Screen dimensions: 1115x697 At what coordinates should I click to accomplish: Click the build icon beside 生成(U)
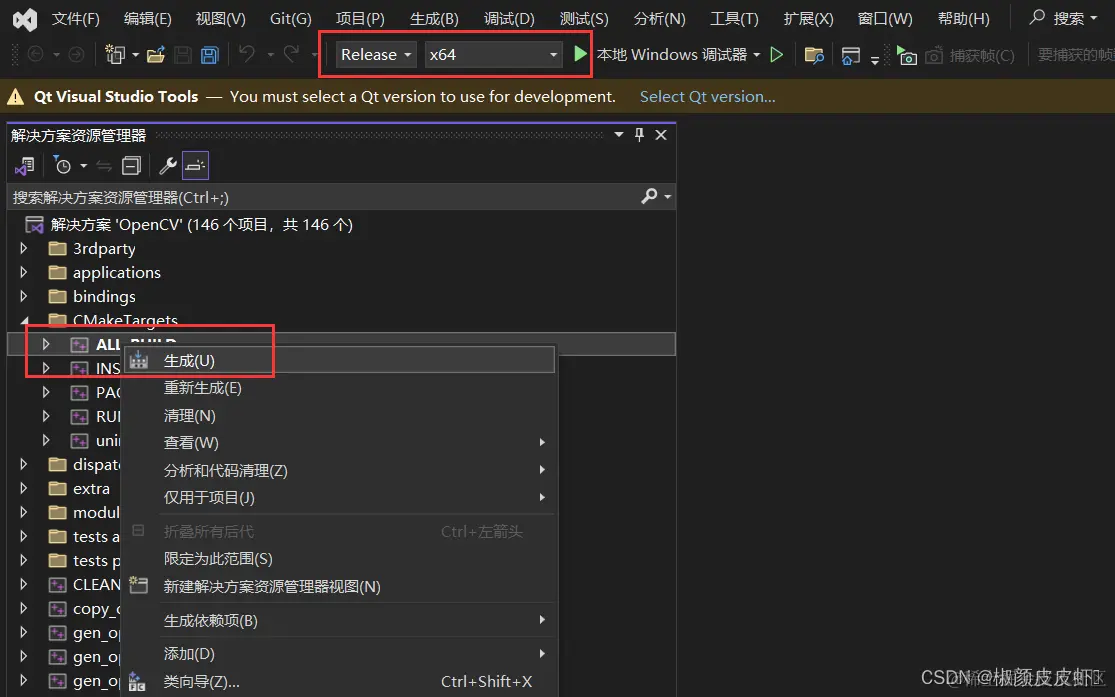click(139, 361)
